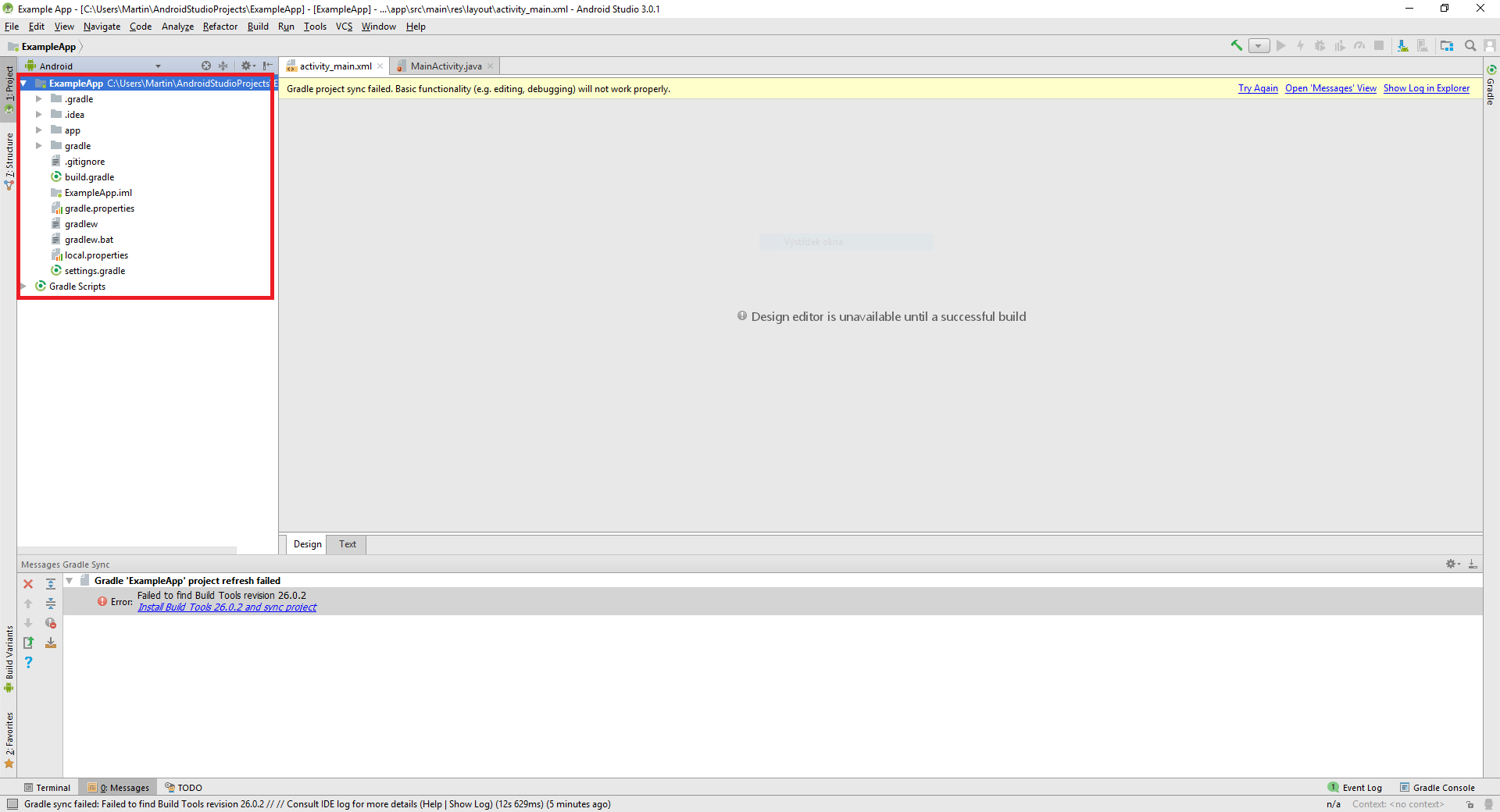Open the File menu
Screen dimensions: 1500x812
pos(12,27)
